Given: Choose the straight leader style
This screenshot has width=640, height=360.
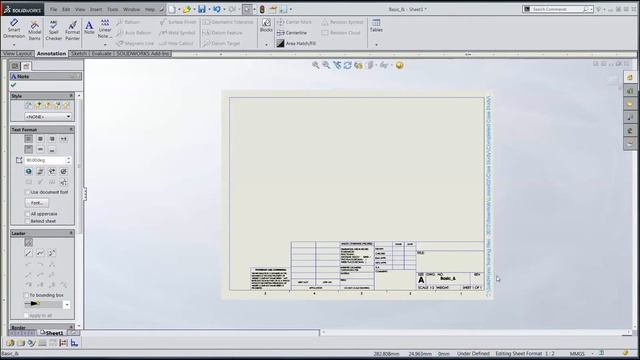Looking at the screenshot, I should [x=28, y=253].
